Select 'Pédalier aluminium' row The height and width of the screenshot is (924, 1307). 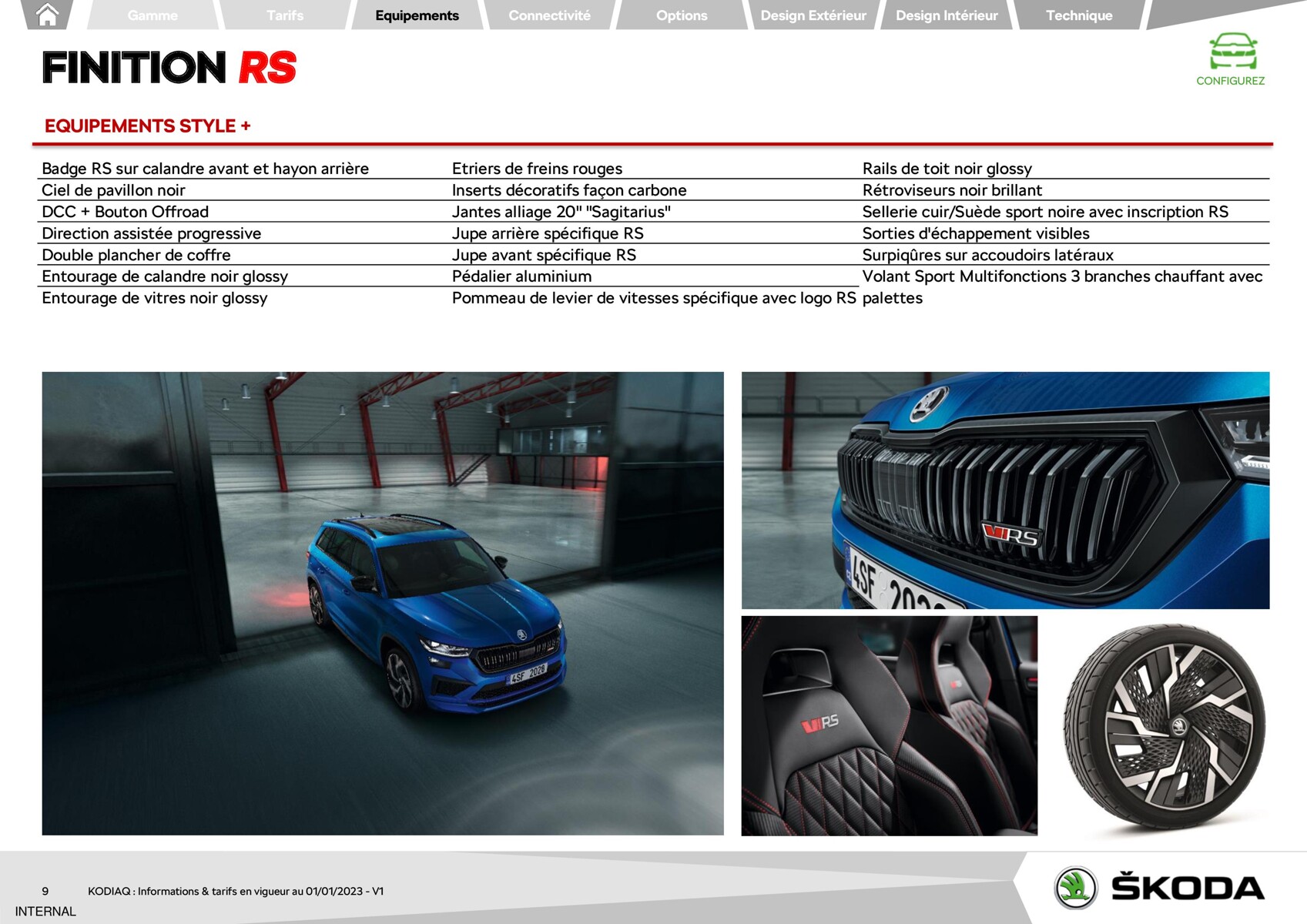pyautogui.click(x=522, y=276)
